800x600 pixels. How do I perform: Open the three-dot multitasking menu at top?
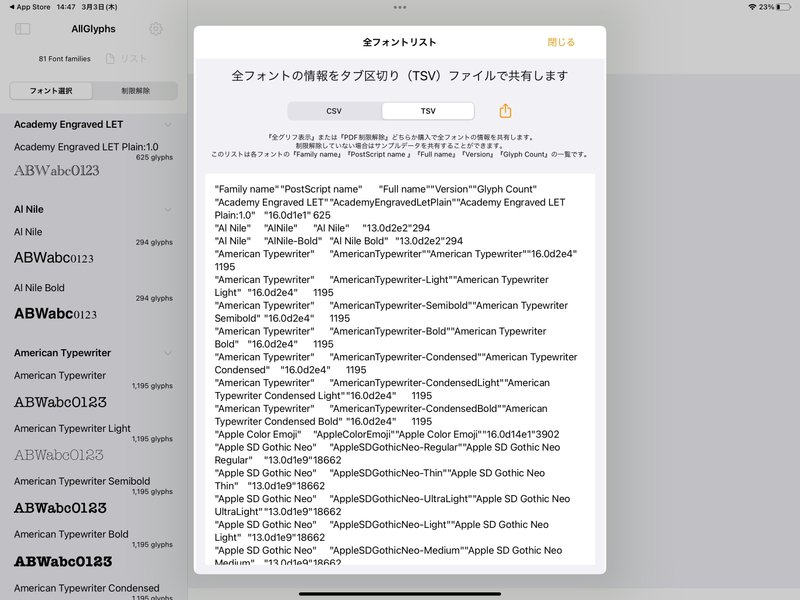point(400,7)
